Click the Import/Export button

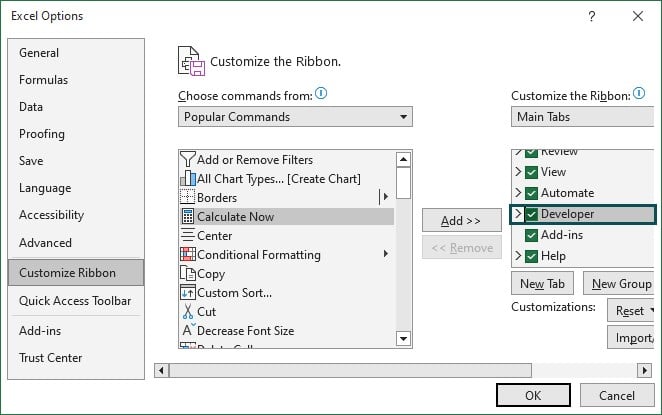point(631,337)
